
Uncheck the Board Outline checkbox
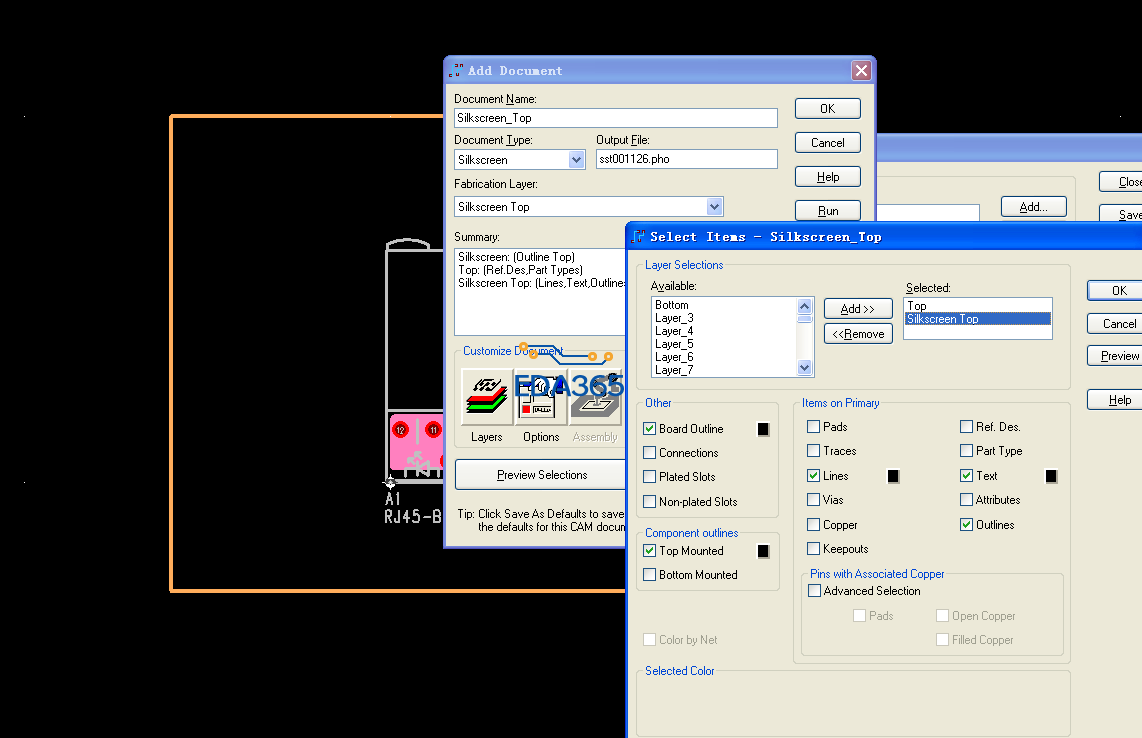point(650,429)
